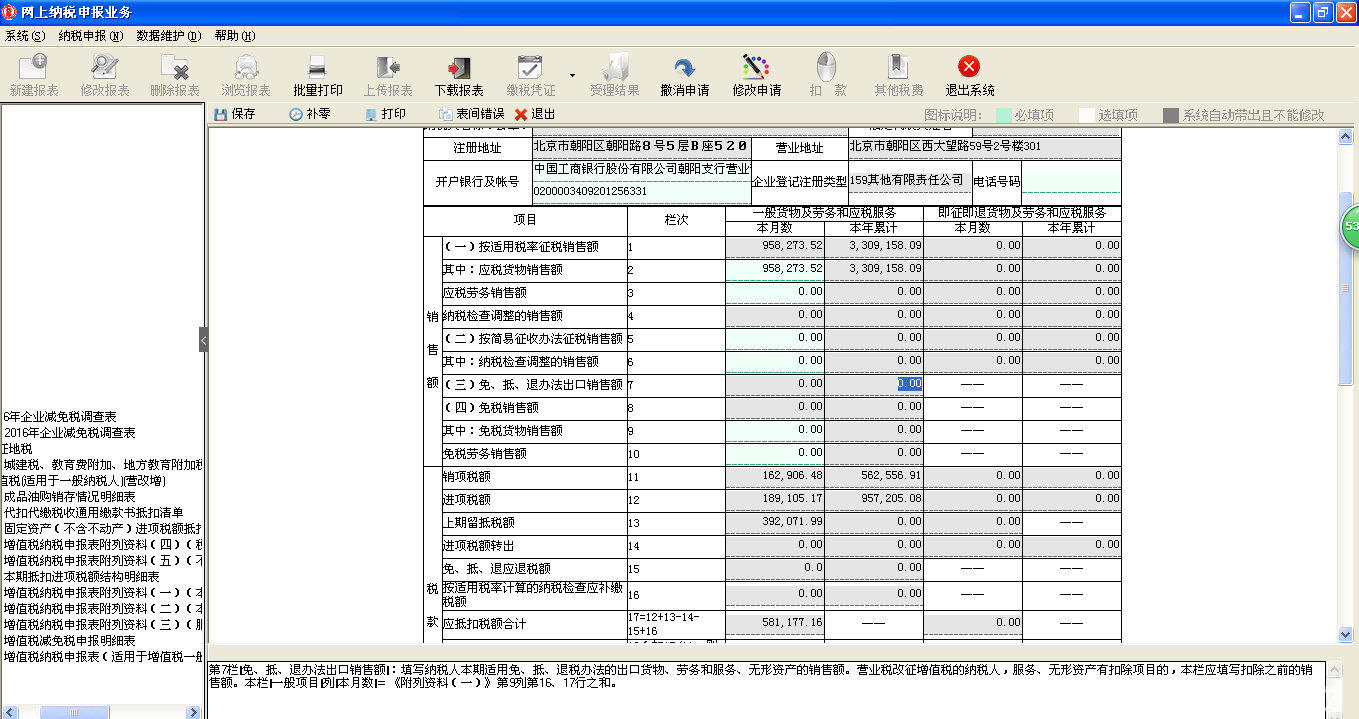The image size is (1359, 719).
Task: Select 2016年企业减免税调查表 in the list
Action: tap(69, 433)
